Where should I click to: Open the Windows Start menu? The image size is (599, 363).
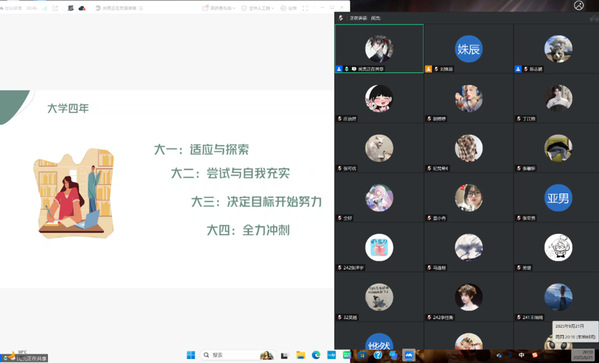[191, 355]
